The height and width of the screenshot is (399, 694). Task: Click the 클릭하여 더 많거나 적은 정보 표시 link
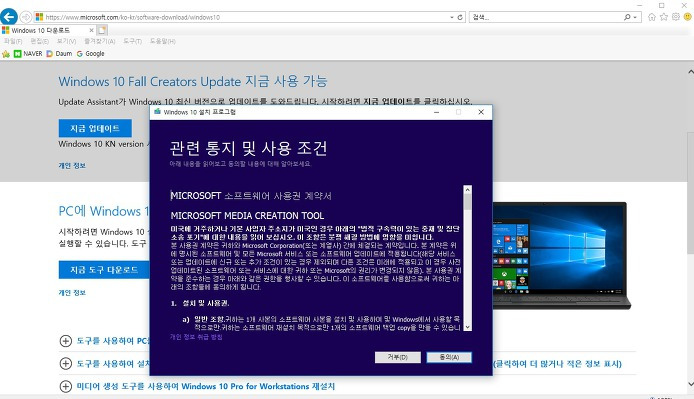558,364
